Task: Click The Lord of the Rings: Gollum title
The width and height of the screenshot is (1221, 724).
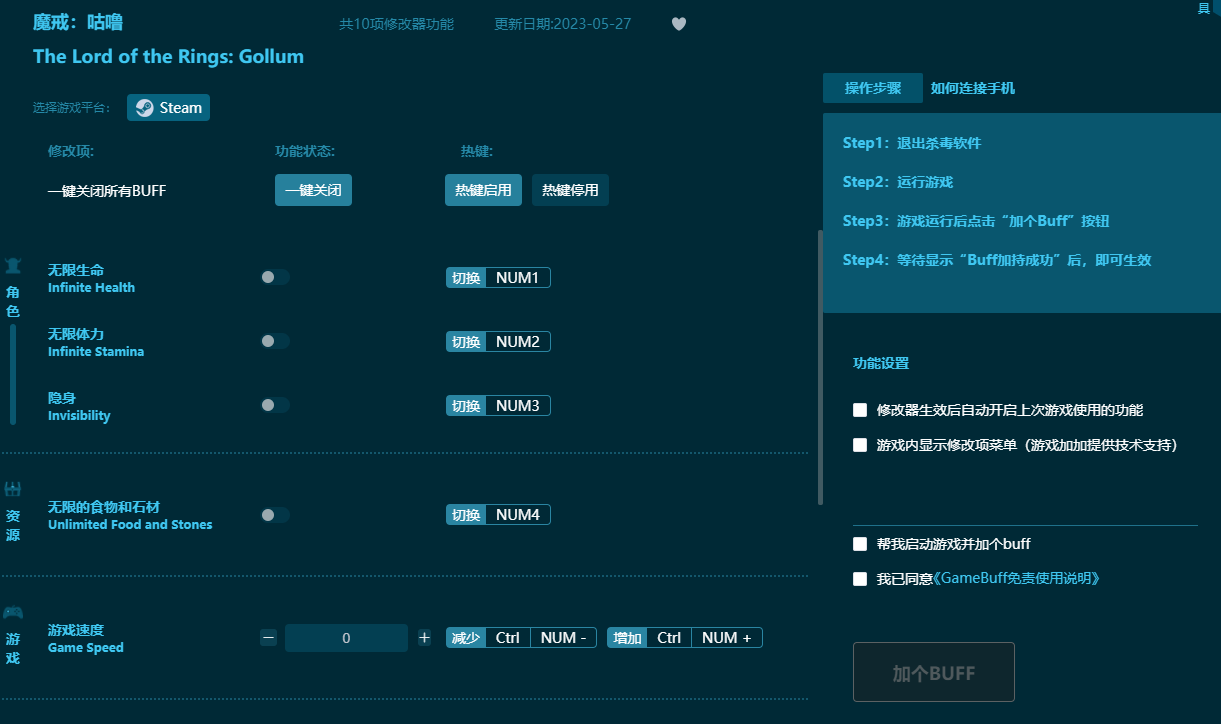Action: tap(168, 56)
